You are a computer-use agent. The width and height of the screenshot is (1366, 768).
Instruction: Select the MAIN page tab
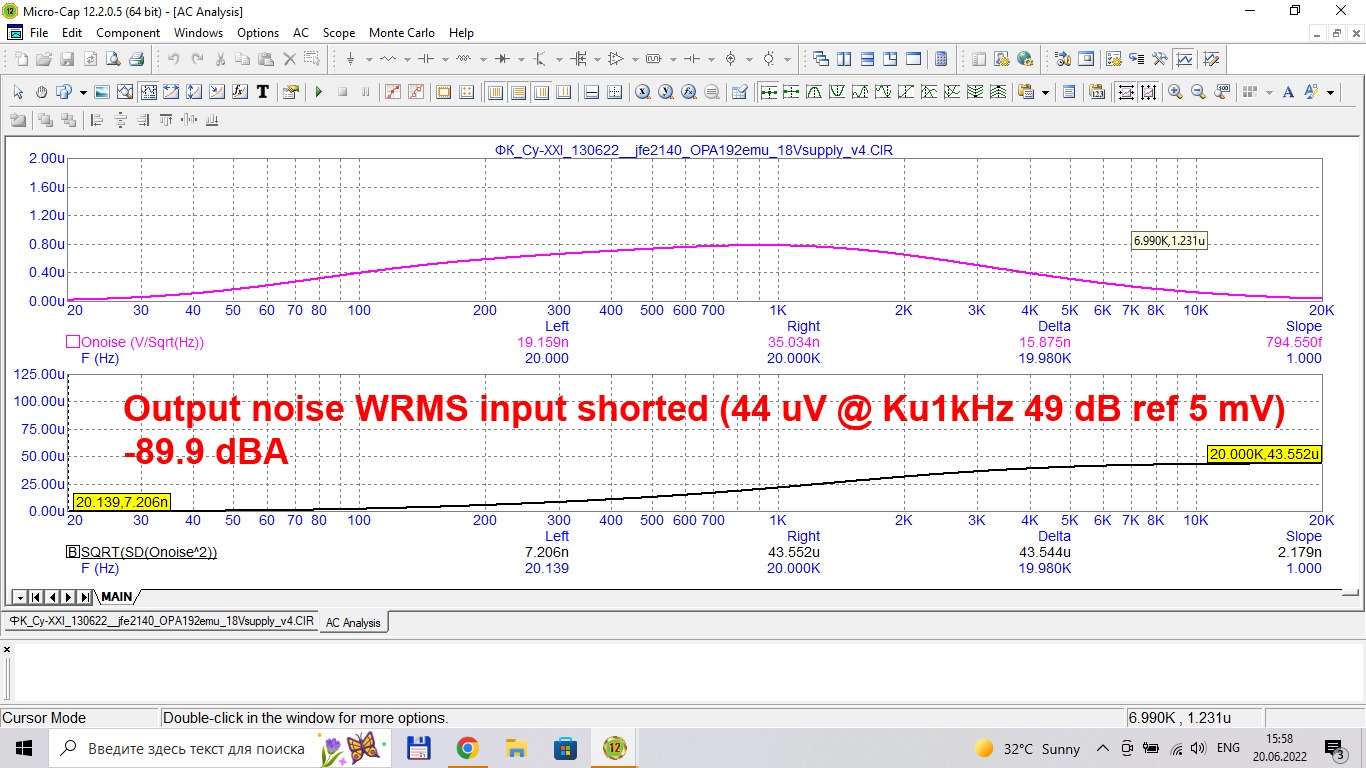(x=116, y=597)
